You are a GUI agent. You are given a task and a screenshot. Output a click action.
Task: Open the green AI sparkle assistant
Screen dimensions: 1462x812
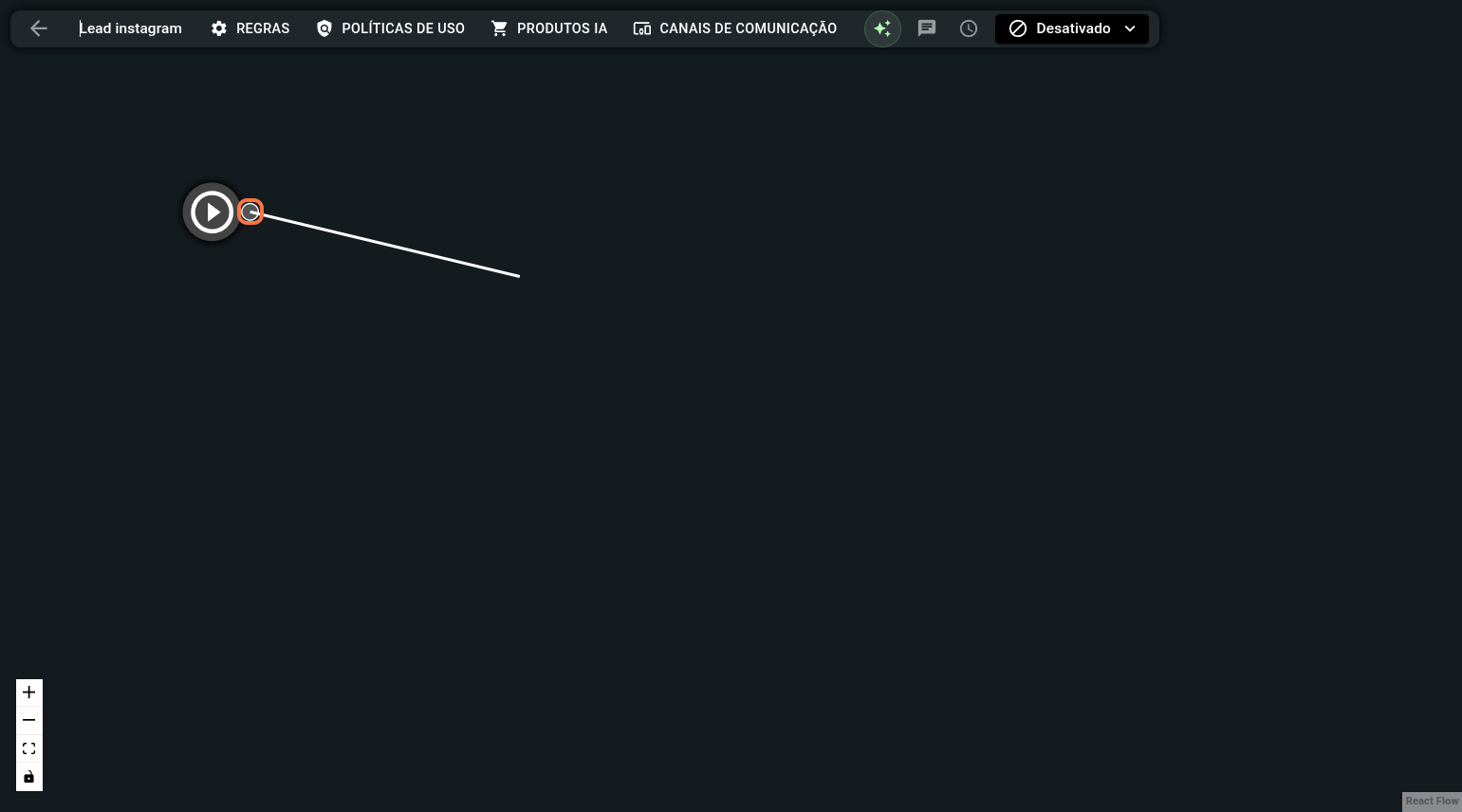tap(882, 28)
